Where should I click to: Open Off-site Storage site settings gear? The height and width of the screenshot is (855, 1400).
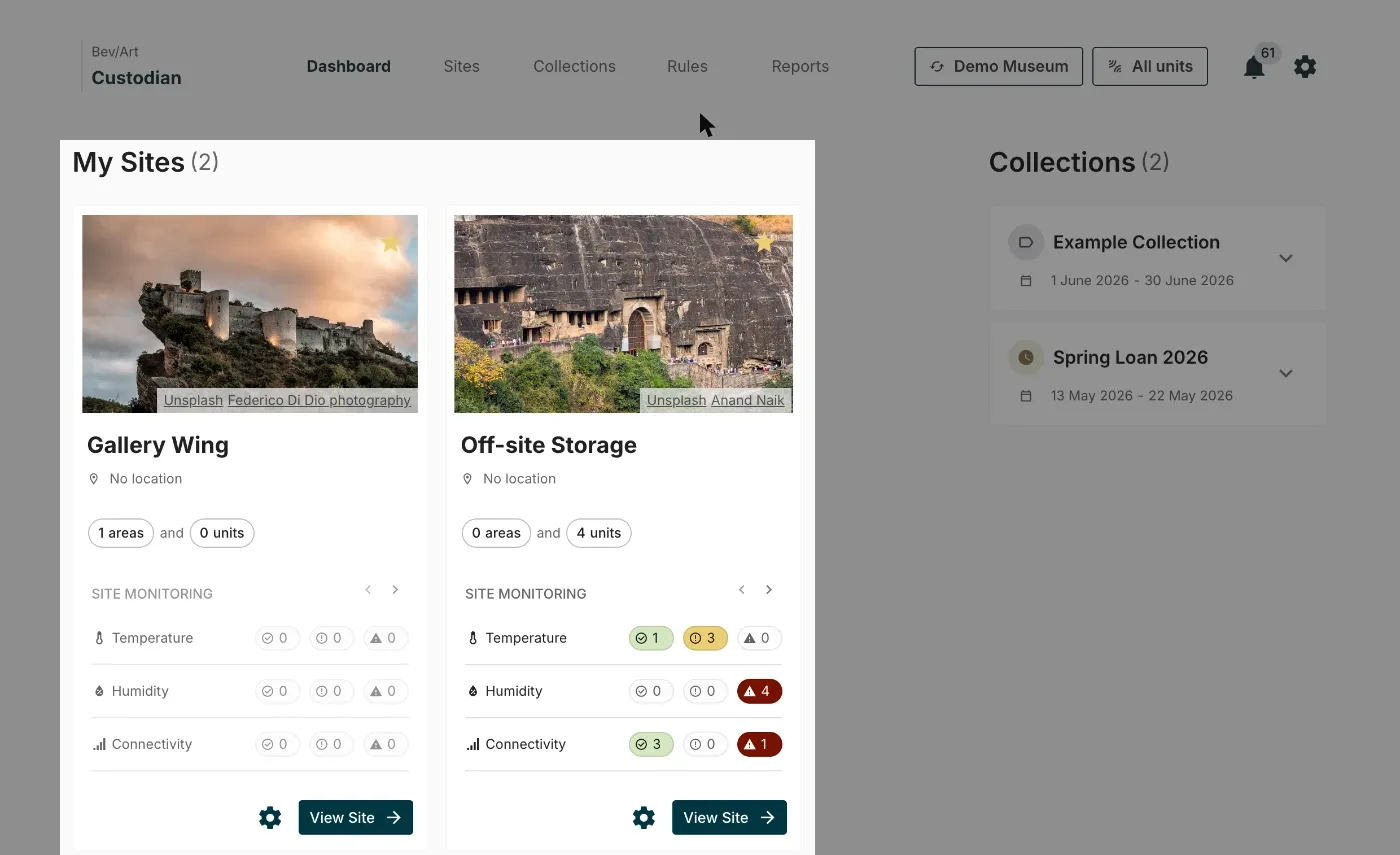click(644, 818)
